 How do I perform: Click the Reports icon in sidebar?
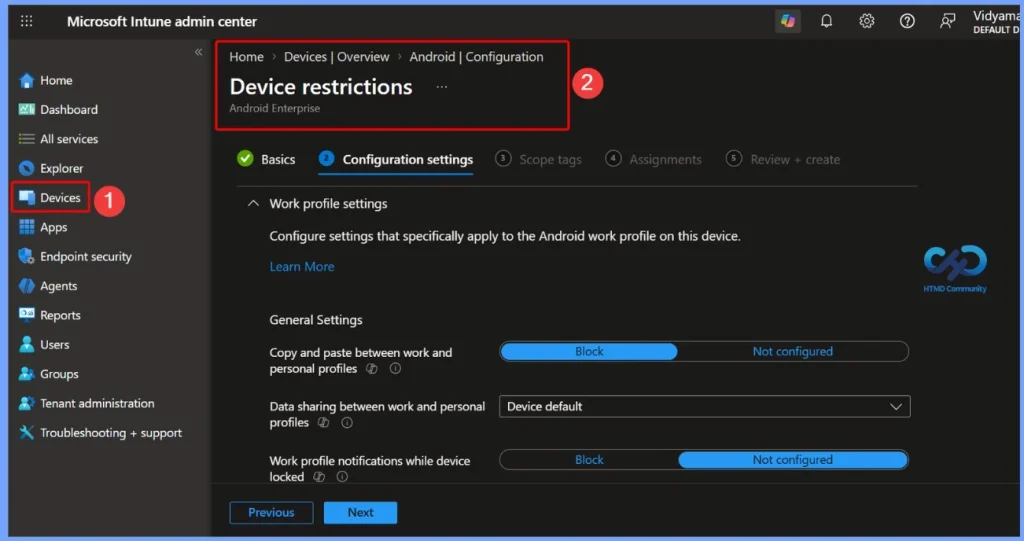pos(26,314)
